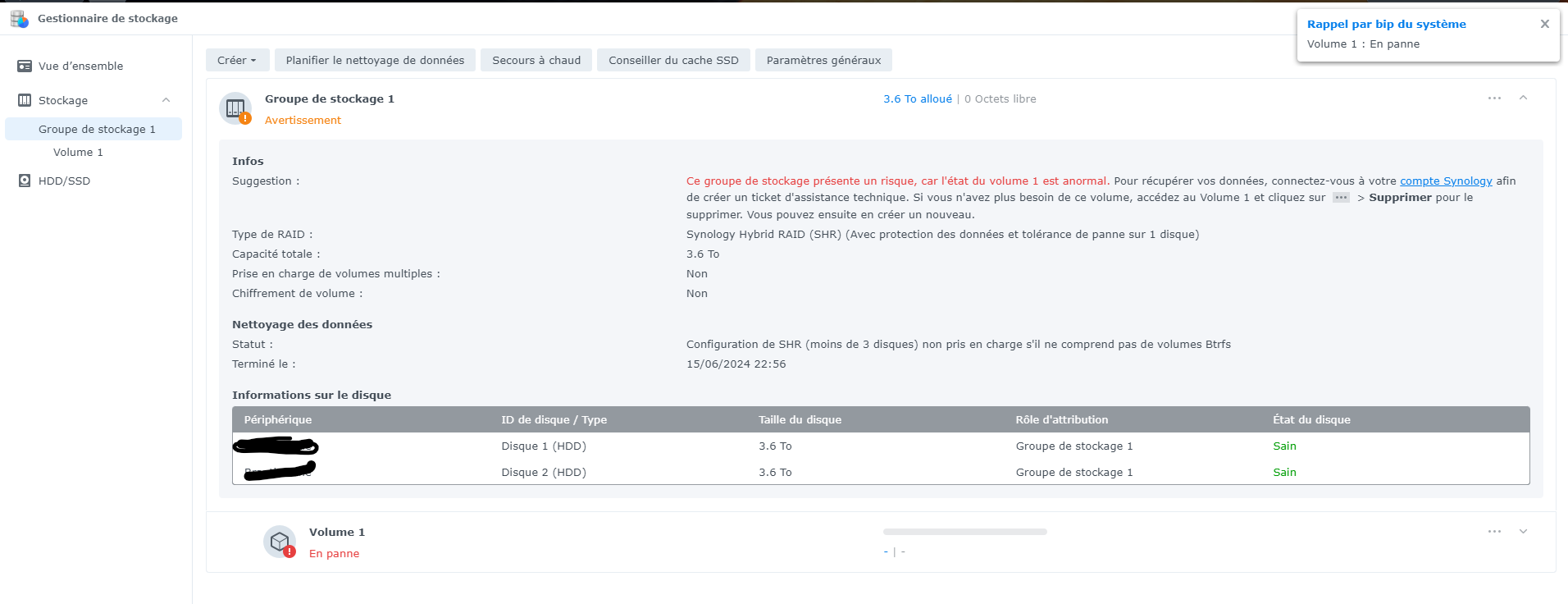Image resolution: width=1568 pixels, height=604 pixels.
Task: Open the HDD/SSD section
Action: (64, 181)
